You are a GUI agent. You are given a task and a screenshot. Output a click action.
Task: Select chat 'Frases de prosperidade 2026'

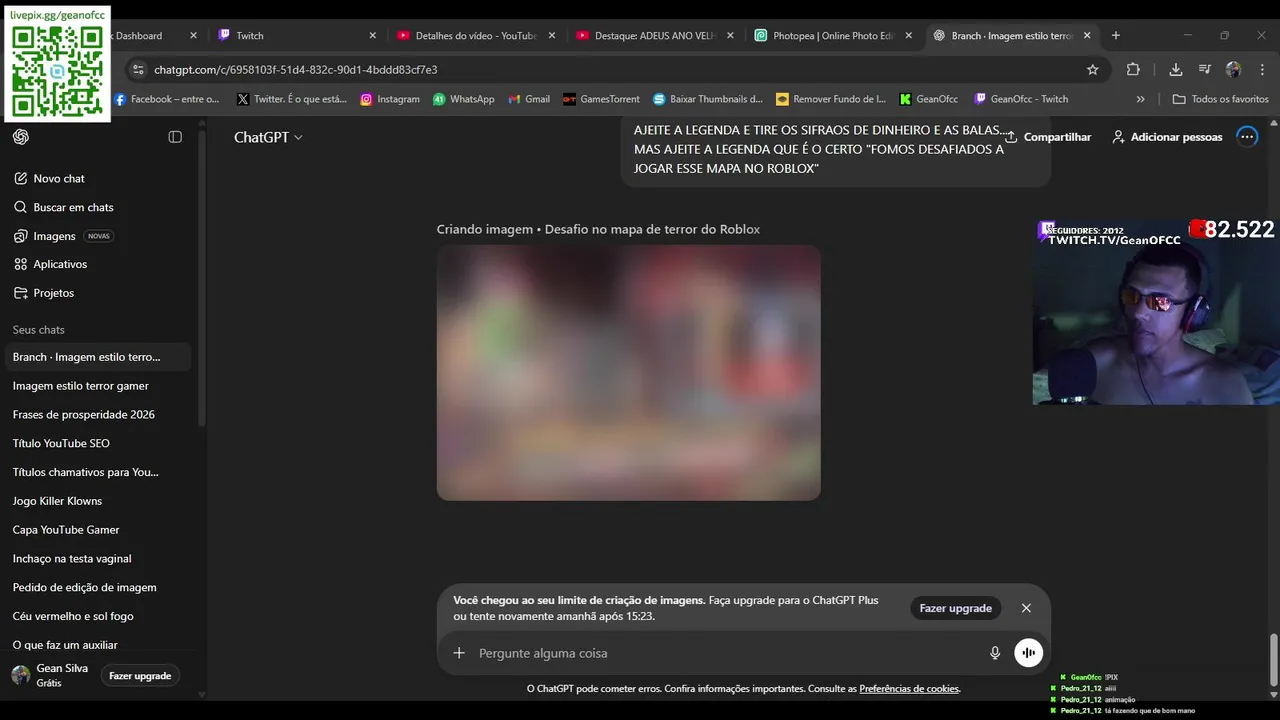[96, 414]
